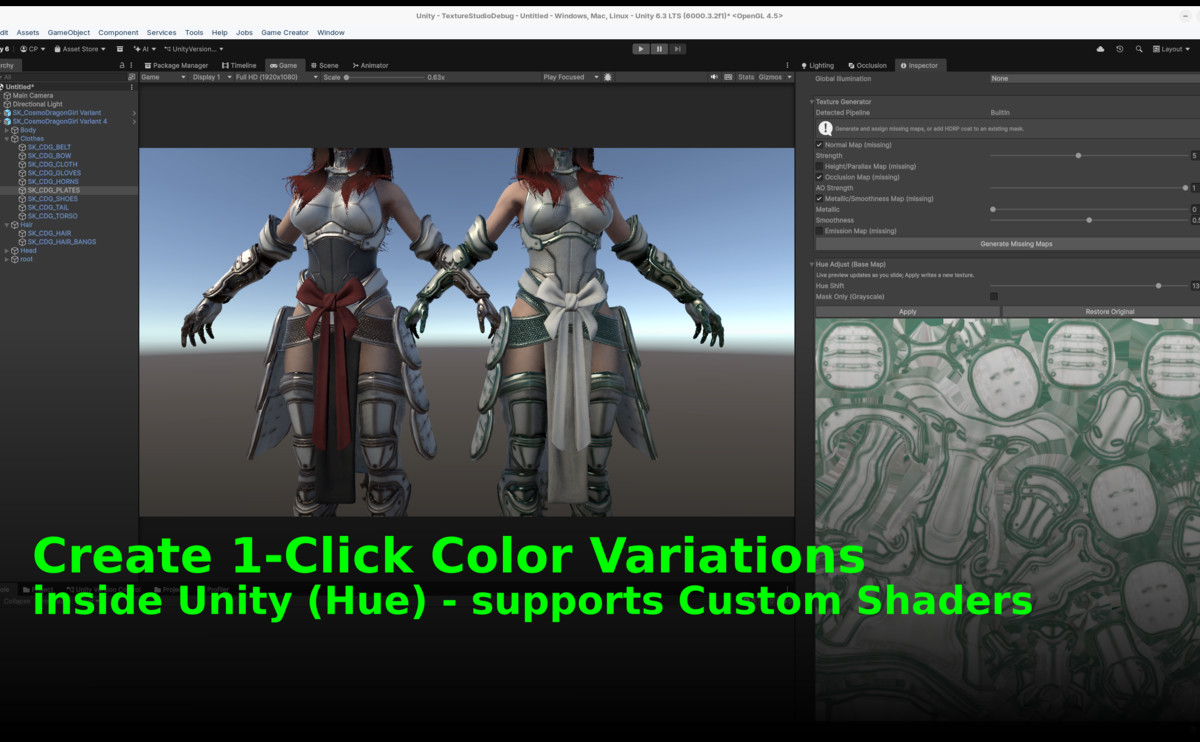Image resolution: width=1200 pixels, height=742 pixels.
Task: Uncheck the Occlusion Map (missing) checkbox
Action: point(820,177)
